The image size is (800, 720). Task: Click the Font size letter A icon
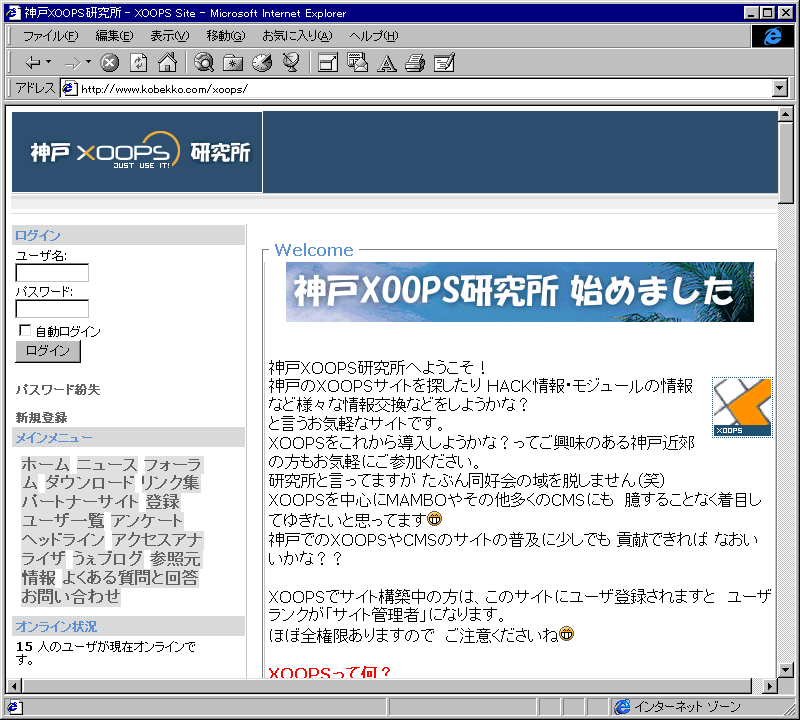click(x=386, y=63)
